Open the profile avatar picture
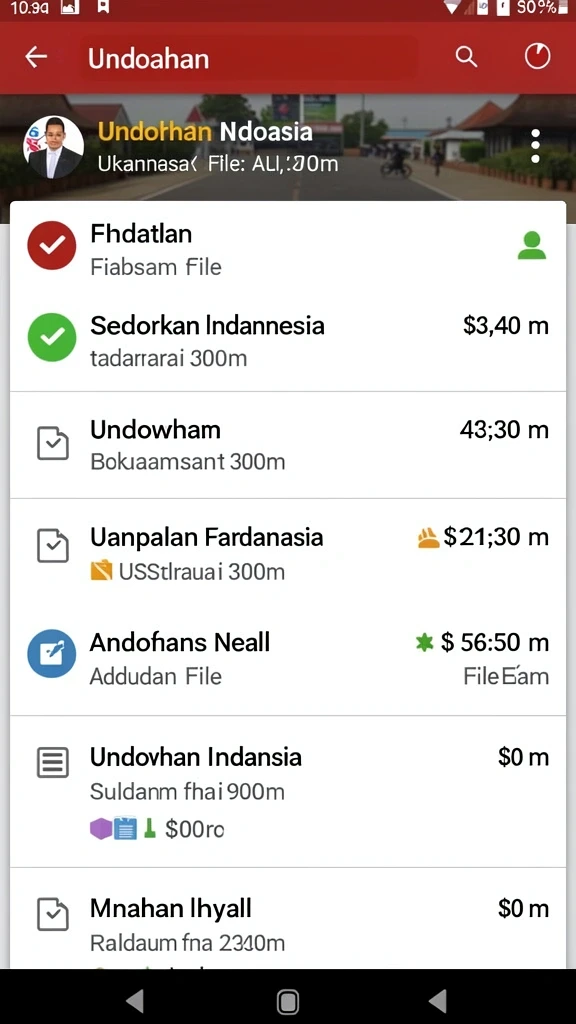The image size is (576, 1024). click(54, 148)
